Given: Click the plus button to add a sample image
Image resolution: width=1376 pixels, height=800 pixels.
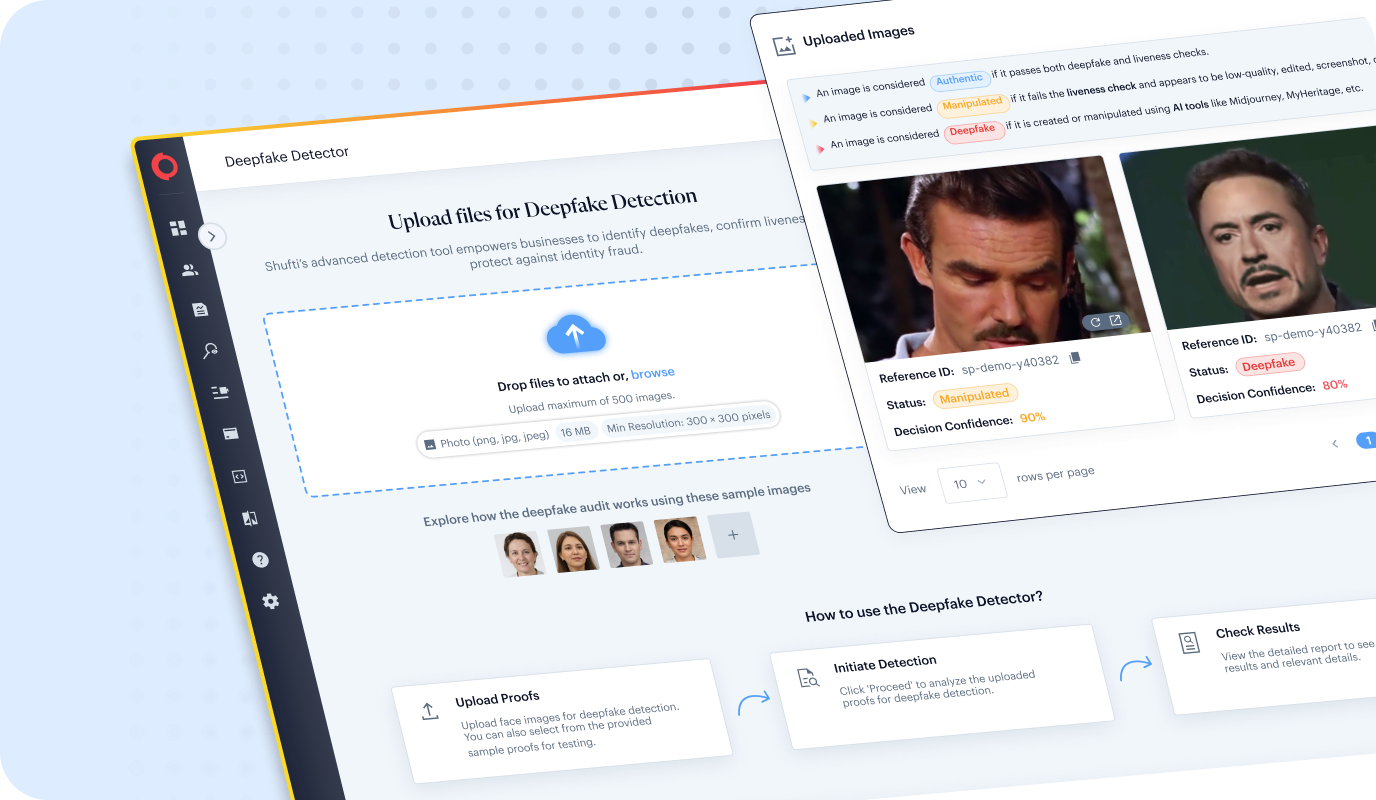Looking at the screenshot, I should (x=733, y=535).
